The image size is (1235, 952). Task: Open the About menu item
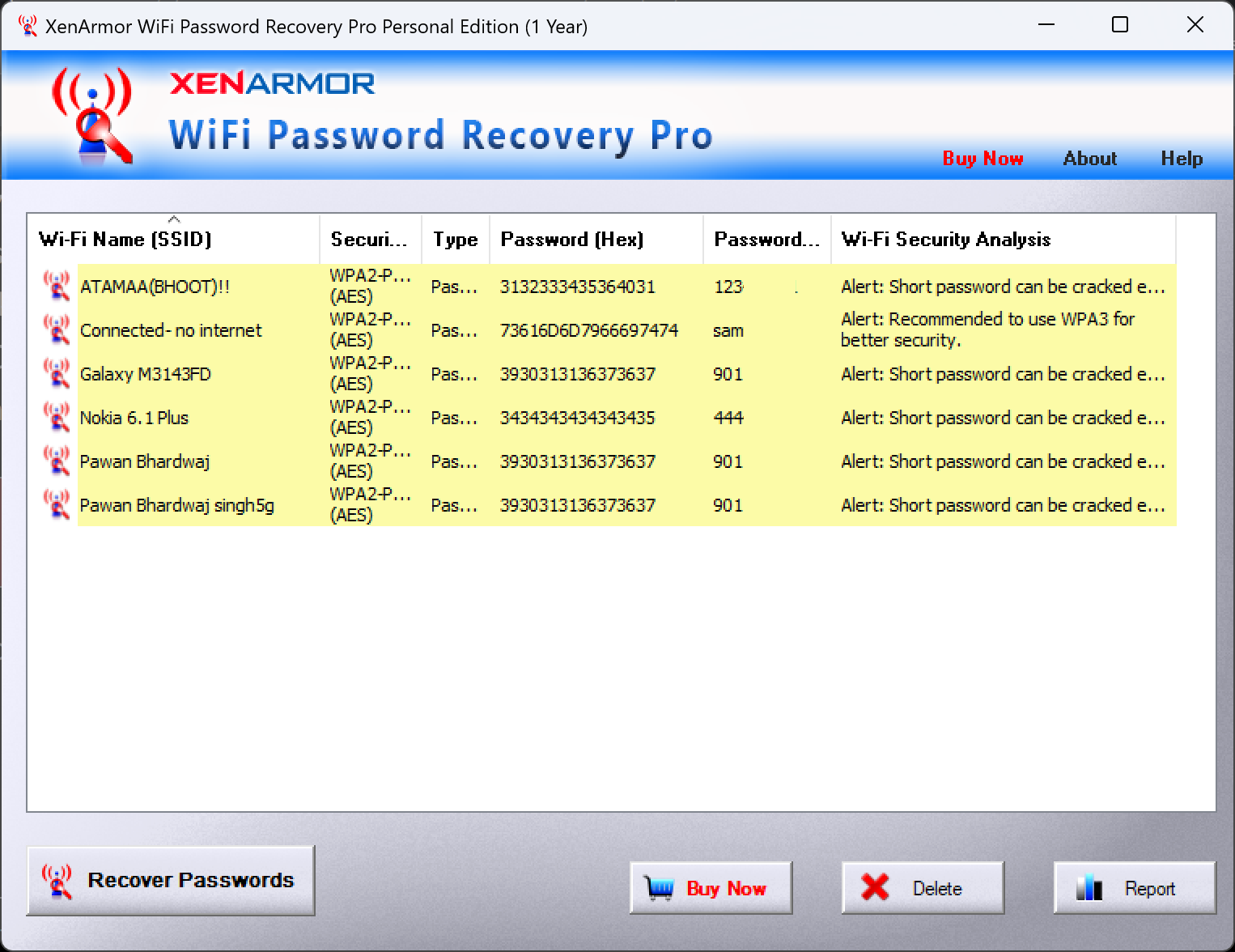(x=1089, y=159)
